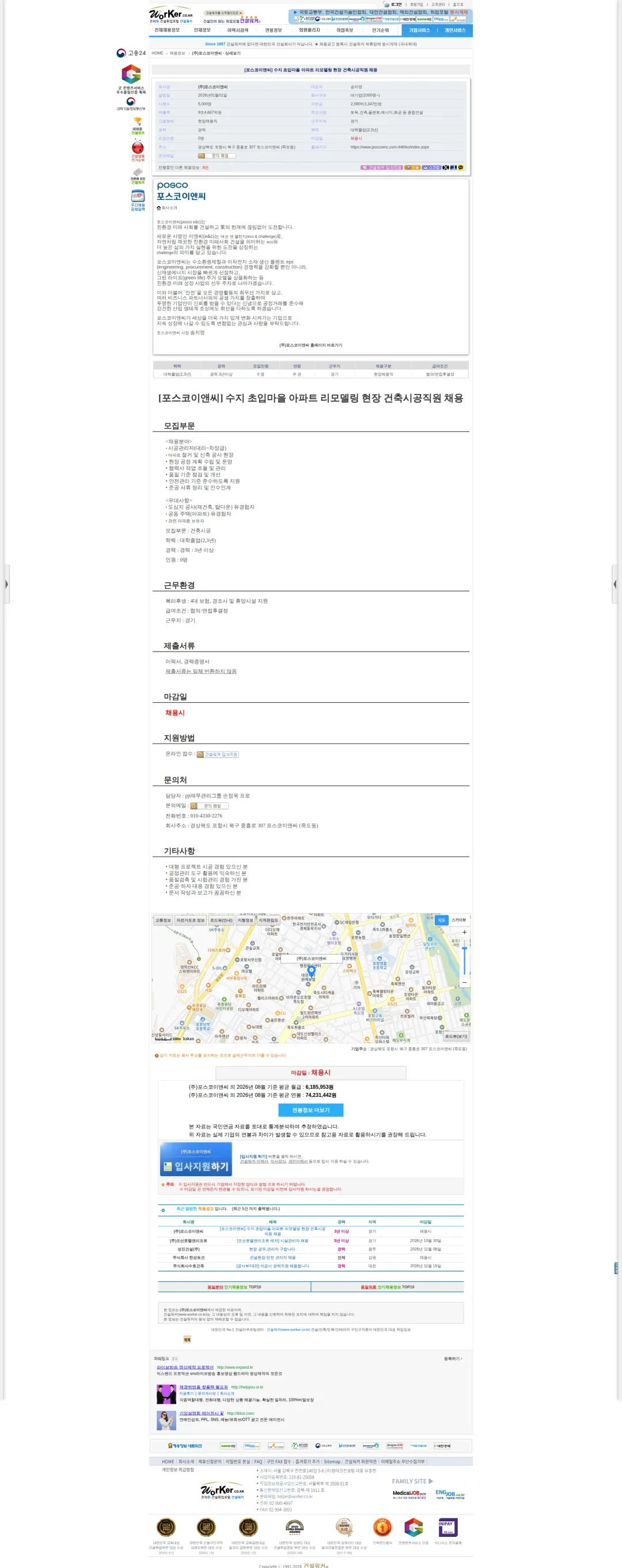The height and width of the screenshot is (1568, 622).
Task: Expand the left side panel arrow
Action: tap(6, 584)
